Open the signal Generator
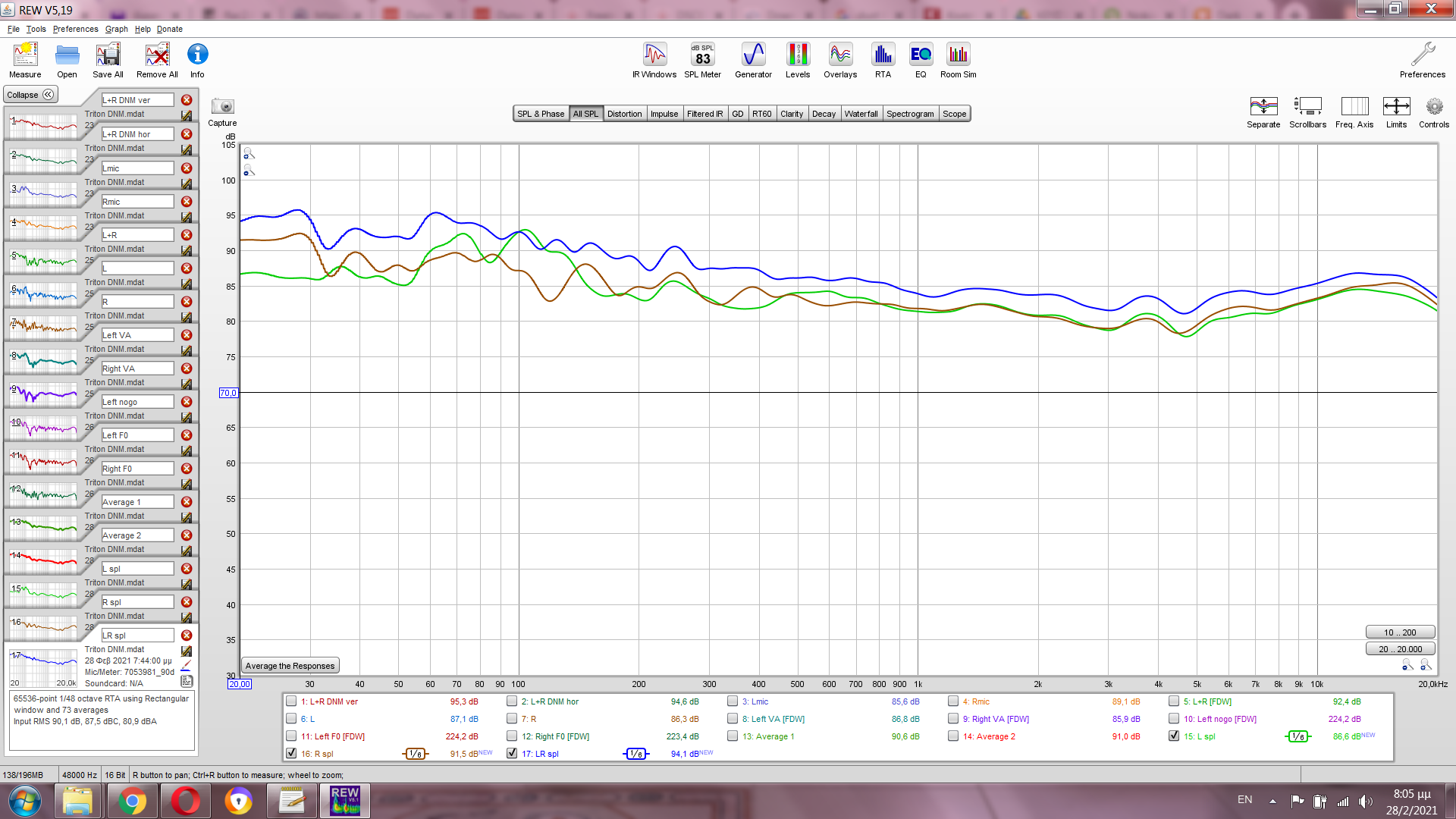Viewport: 1456px width, 819px height. pyautogui.click(x=753, y=60)
